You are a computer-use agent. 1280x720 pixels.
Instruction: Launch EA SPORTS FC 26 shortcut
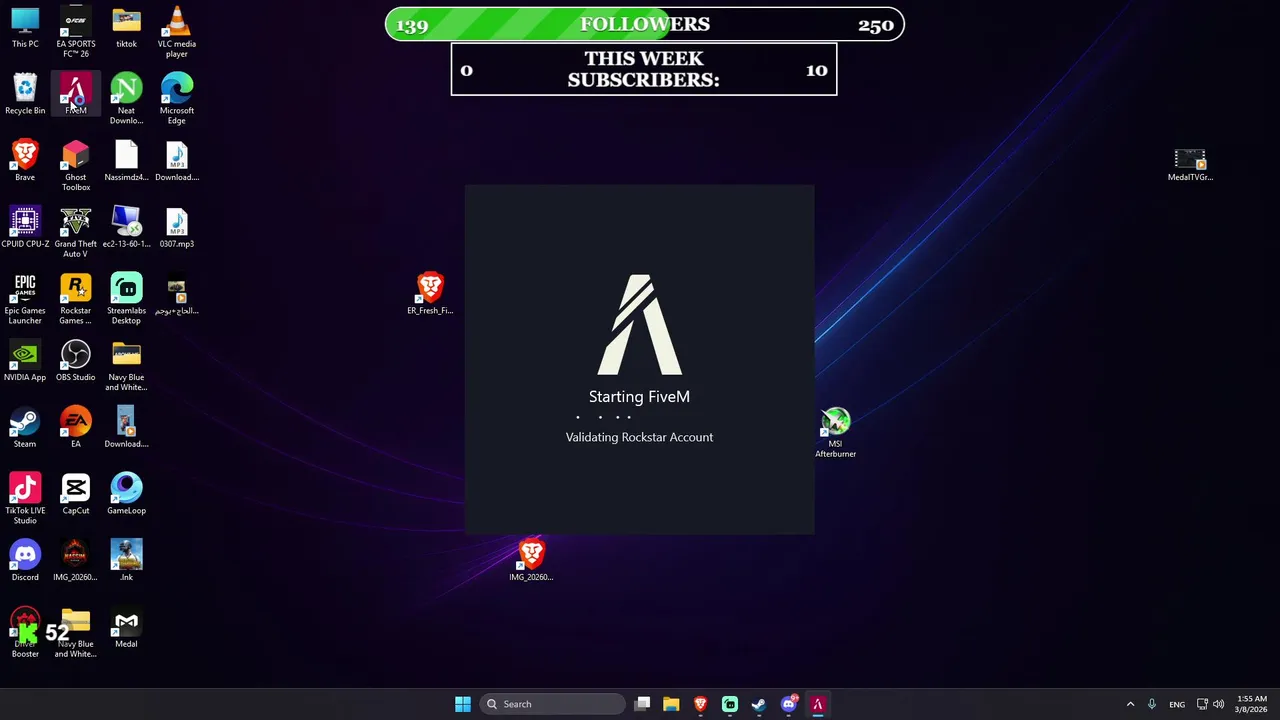click(x=76, y=32)
